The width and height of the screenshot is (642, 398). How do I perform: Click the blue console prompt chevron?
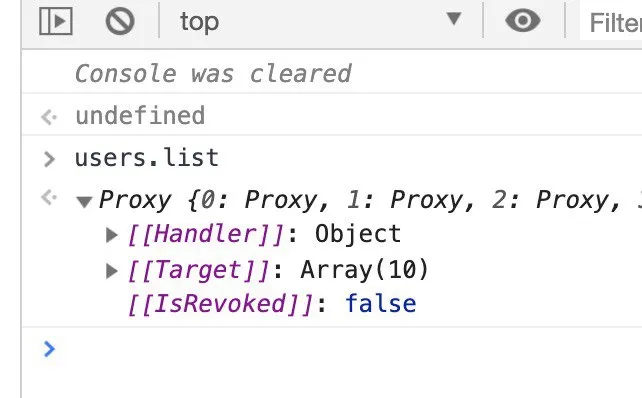point(49,349)
